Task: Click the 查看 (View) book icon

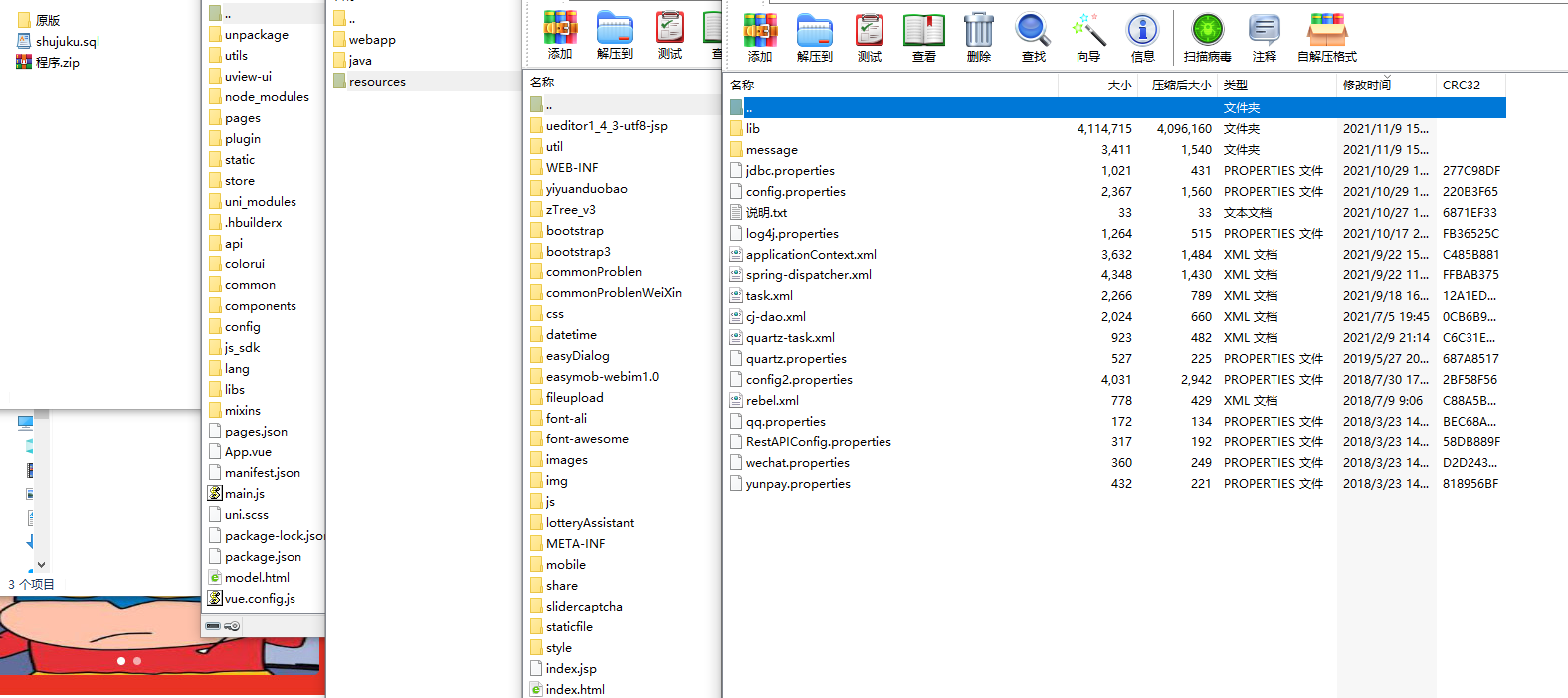Action: tap(923, 37)
